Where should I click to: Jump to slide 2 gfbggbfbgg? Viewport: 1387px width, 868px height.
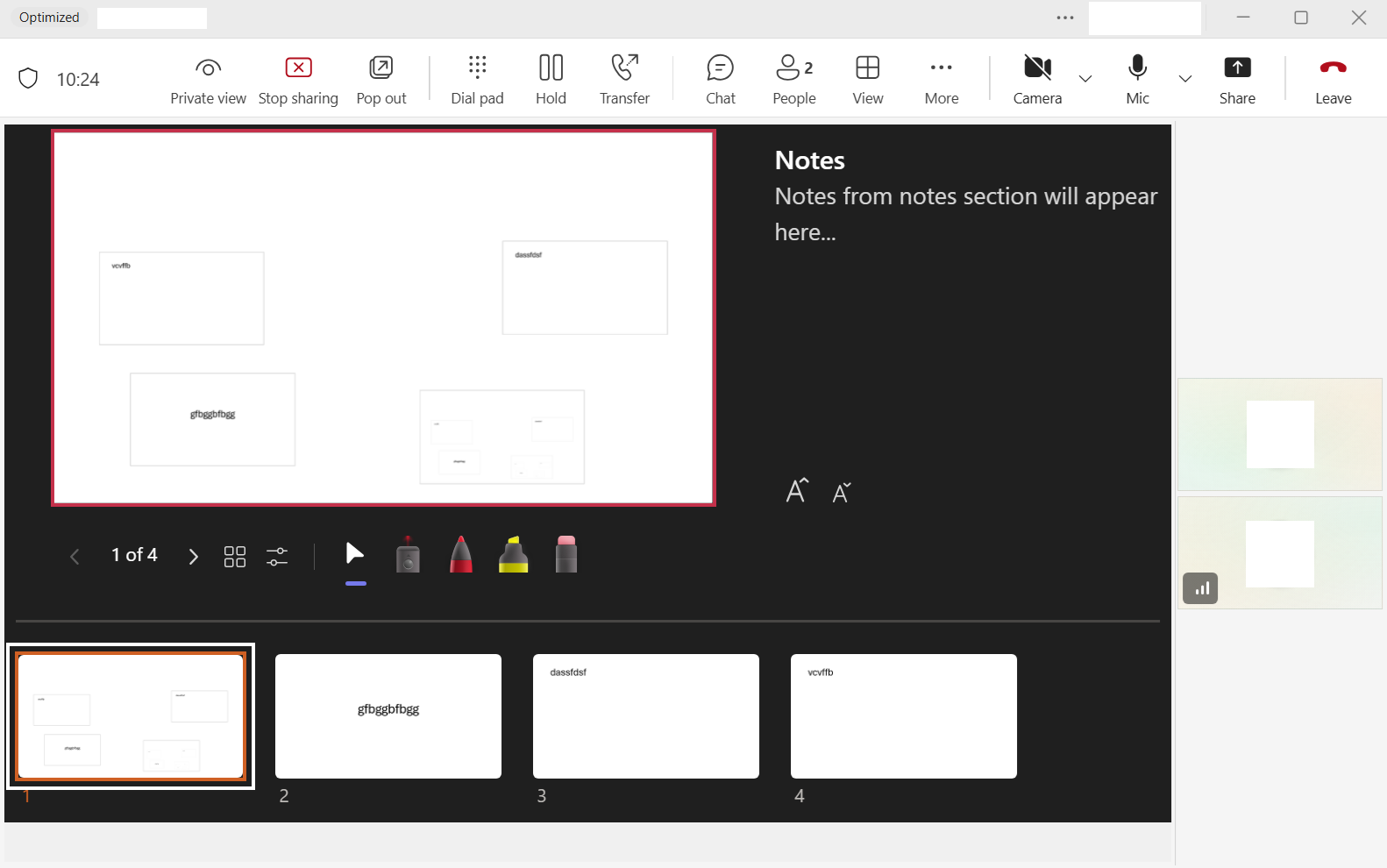388,716
